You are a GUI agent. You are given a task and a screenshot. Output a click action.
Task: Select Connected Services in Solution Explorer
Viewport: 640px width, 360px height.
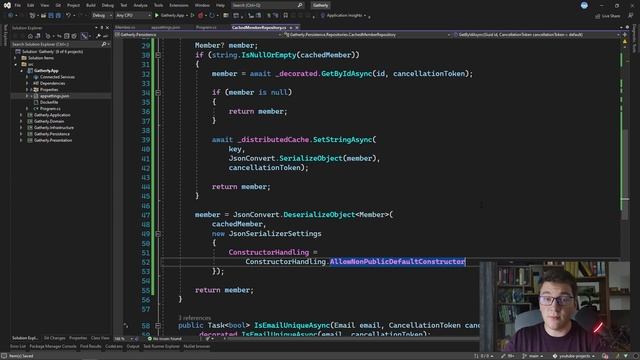tap(57, 77)
